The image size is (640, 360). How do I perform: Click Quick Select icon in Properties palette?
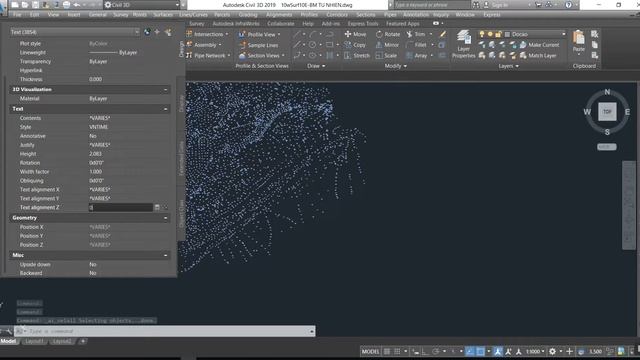point(168,32)
